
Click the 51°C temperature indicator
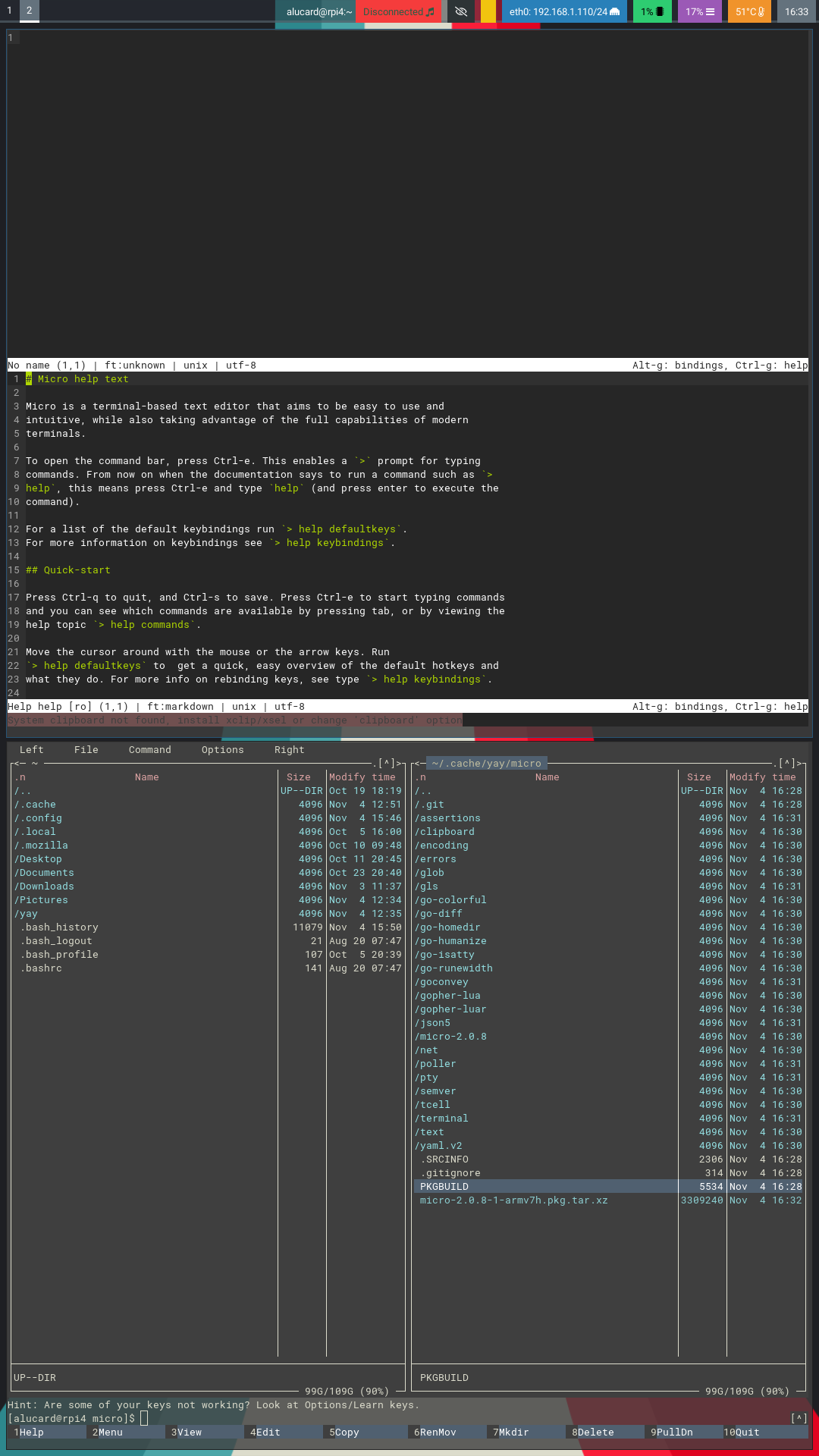point(749,11)
